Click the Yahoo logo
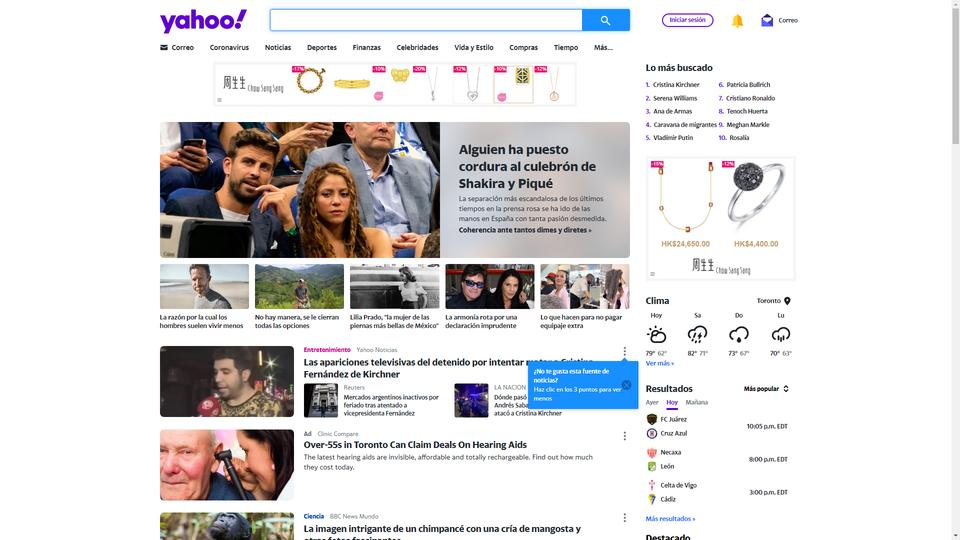The height and width of the screenshot is (540, 960). [203, 21]
